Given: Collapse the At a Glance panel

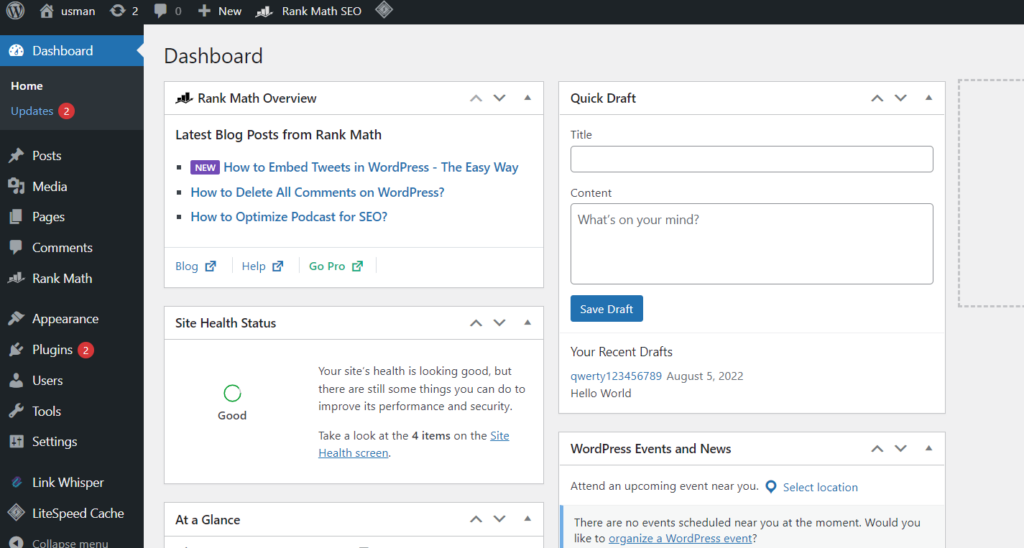Looking at the screenshot, I should 528,519.
